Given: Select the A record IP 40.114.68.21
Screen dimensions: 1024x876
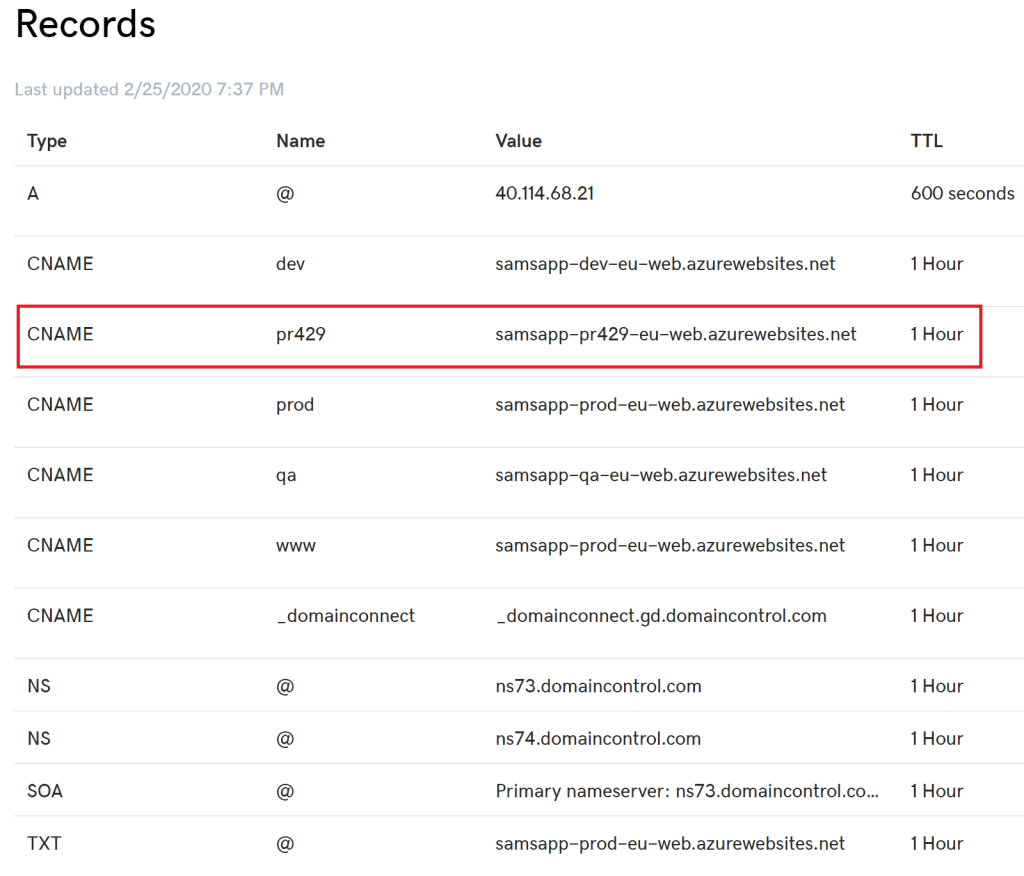Looking at the screenshot, I should click(544, 194).
